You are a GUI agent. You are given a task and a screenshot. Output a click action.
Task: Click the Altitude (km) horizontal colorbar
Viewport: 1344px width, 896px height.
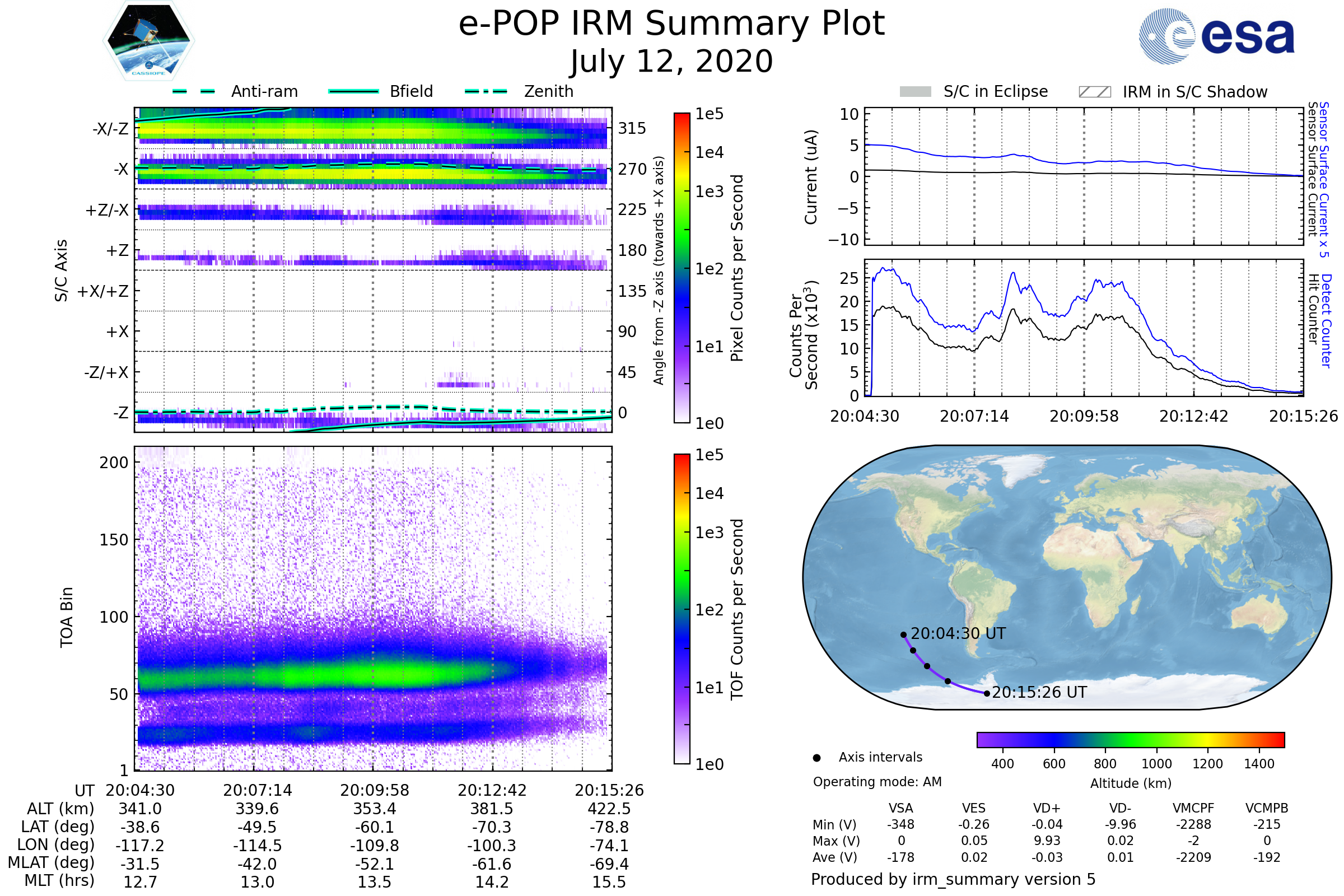point(1130,739)
